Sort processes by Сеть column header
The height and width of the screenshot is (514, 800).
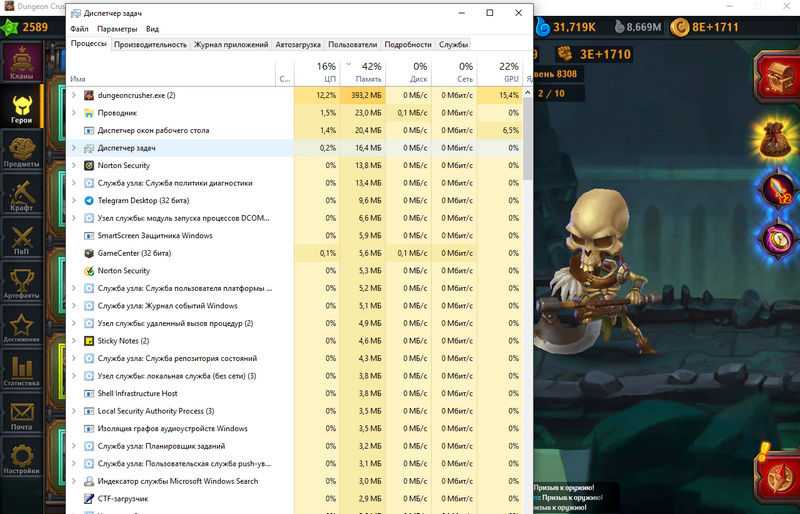[454, 72]
